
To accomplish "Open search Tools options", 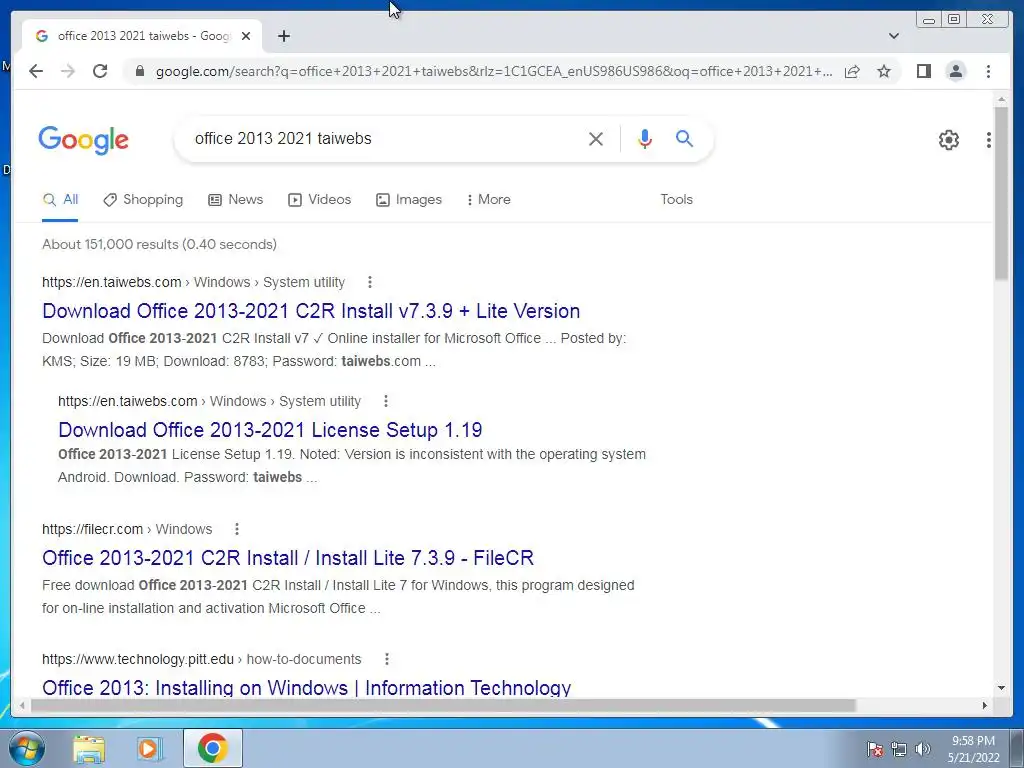I will pos(676,200).
